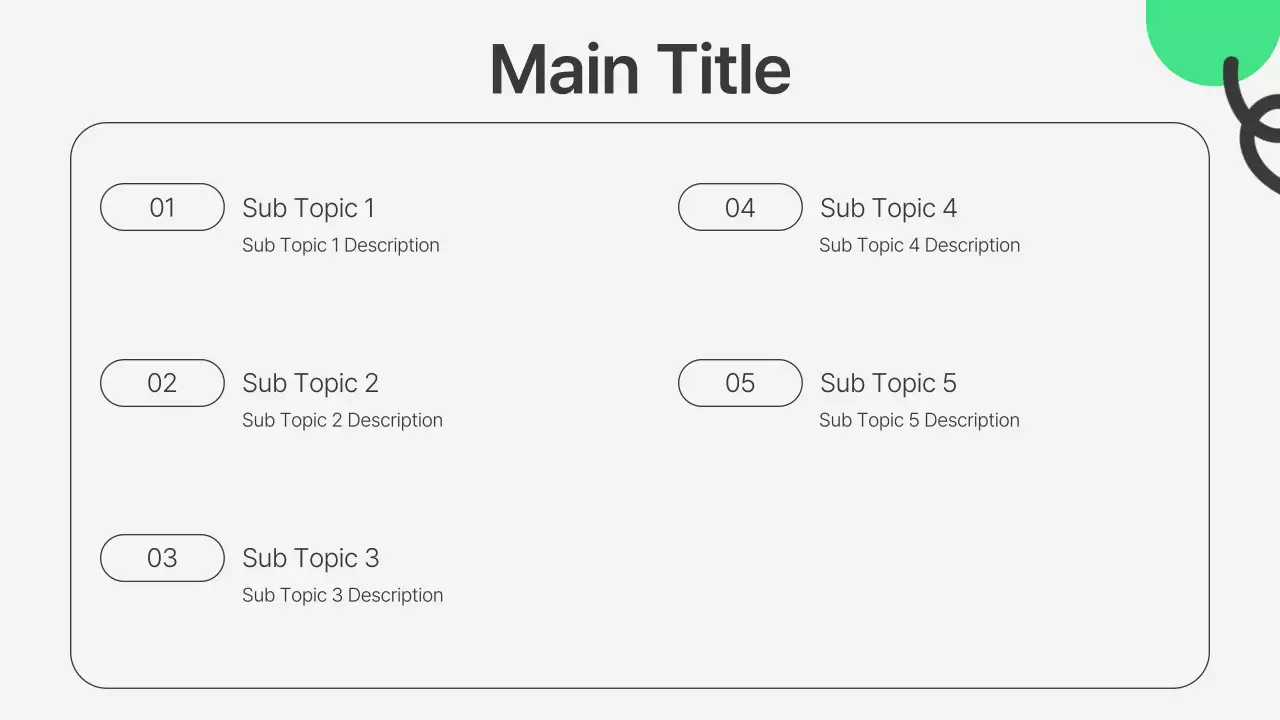Click the word Title in the heading
The image size is (1280, 720).
tap(724, 70)
